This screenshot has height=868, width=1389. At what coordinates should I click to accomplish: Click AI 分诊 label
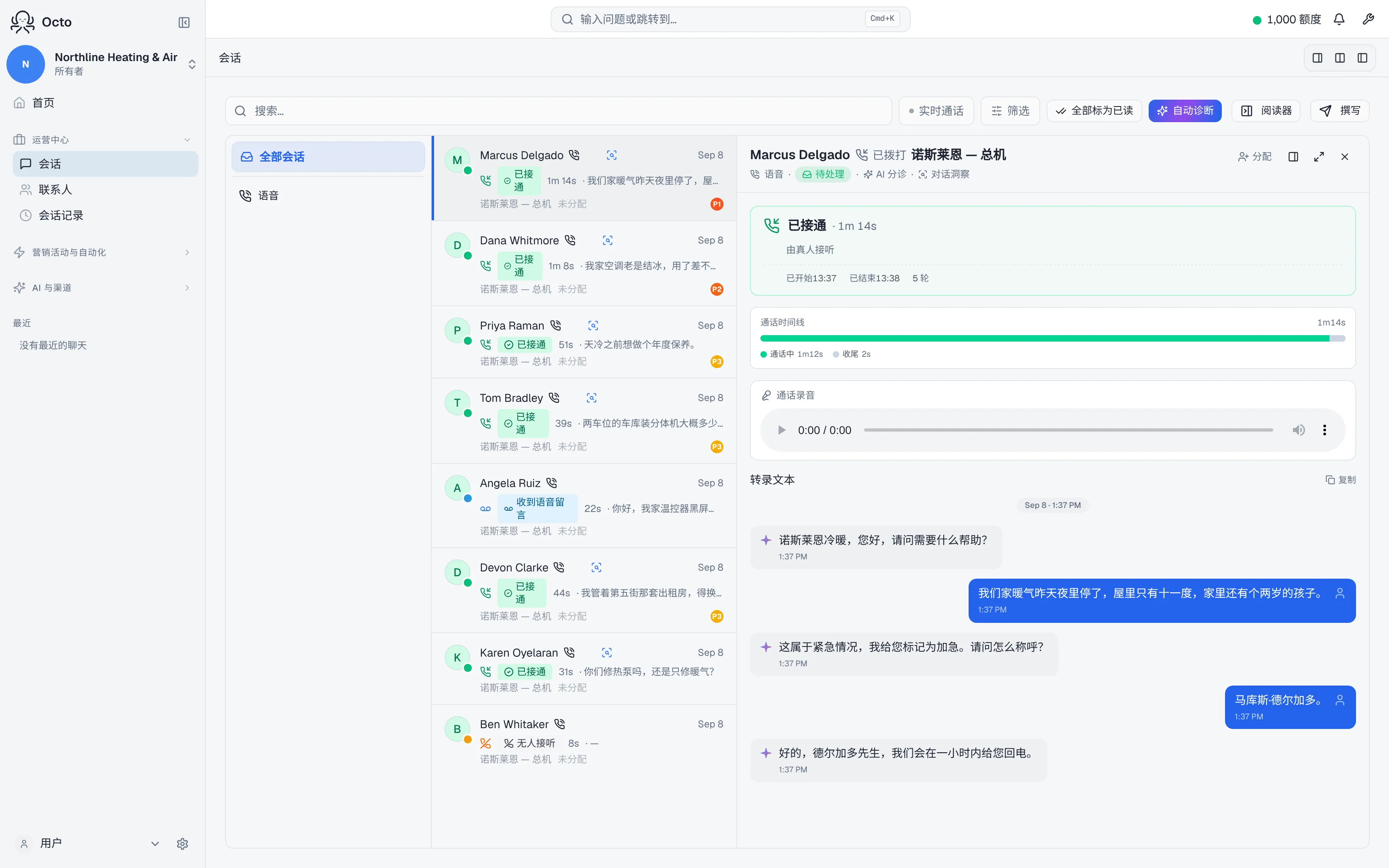pos(885,174)
